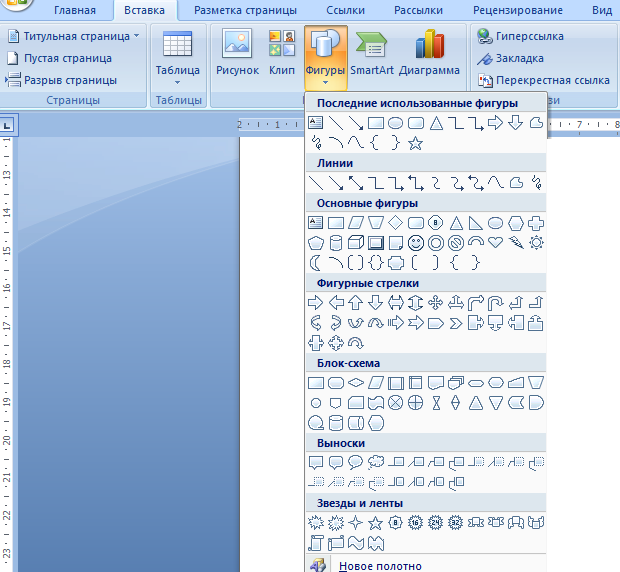Select the chevron arrow shape
Viewport: 620px width, 572px height.
456,323
